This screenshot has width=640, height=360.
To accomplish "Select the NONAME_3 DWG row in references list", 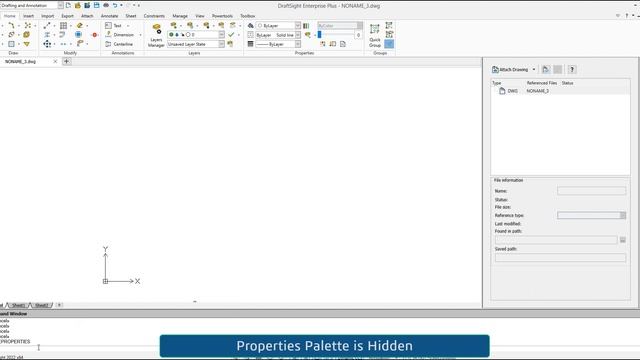I will [x=560, y=91].
